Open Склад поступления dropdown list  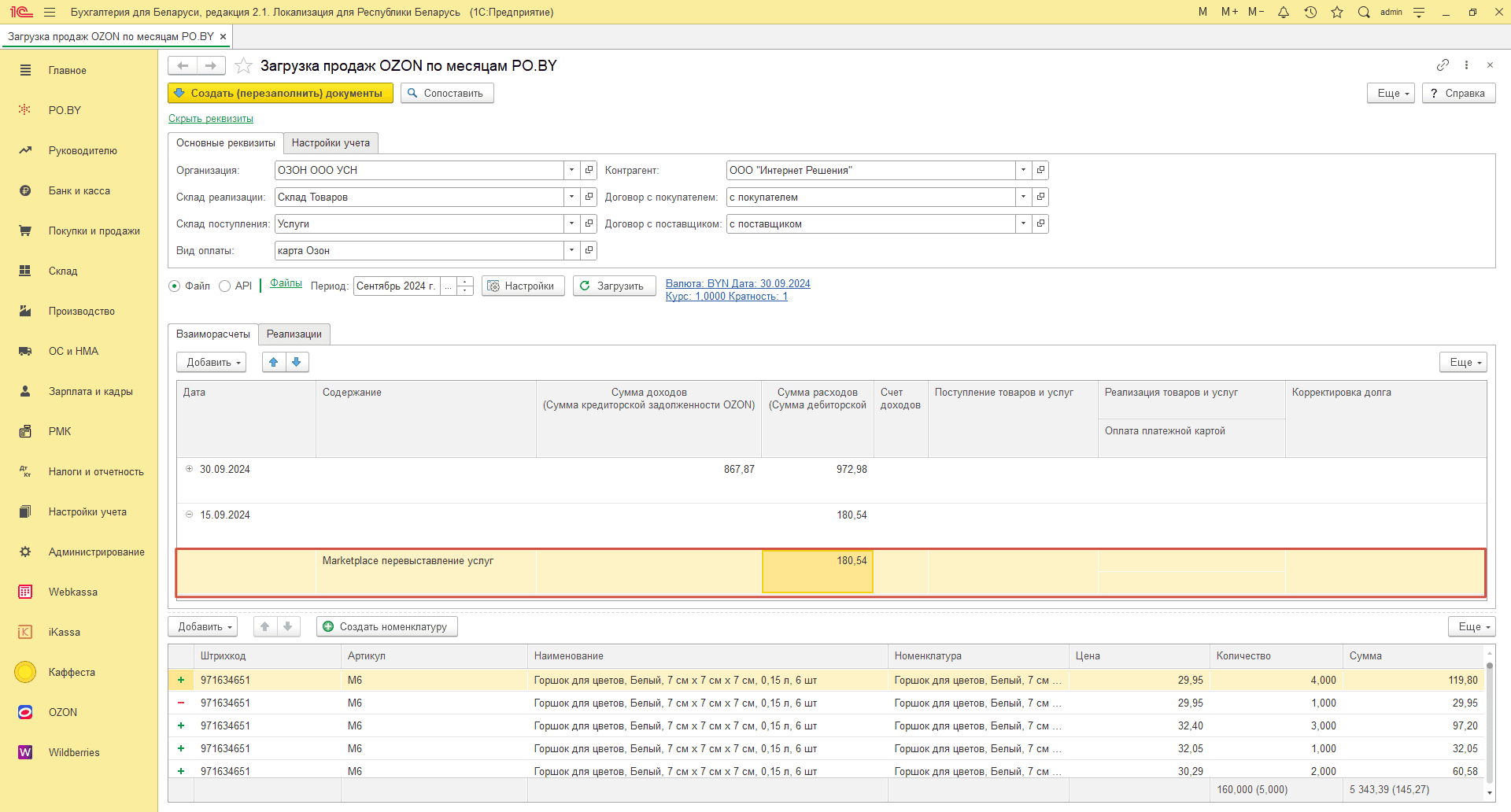[x=572, y=223]
